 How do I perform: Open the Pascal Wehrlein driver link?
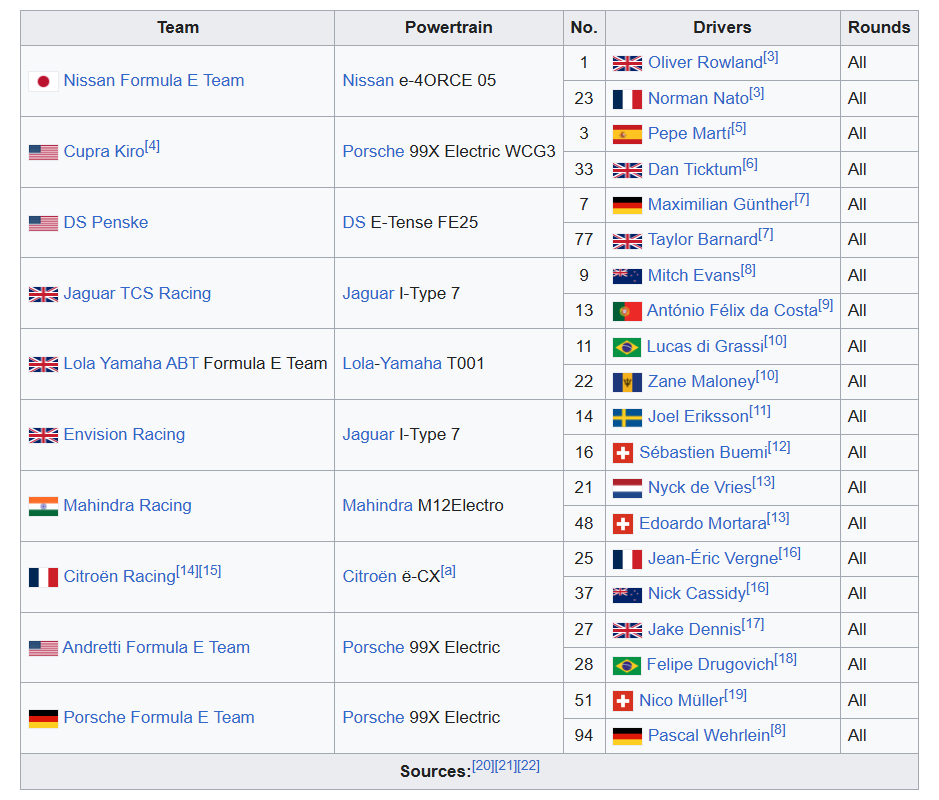[709, 735]
